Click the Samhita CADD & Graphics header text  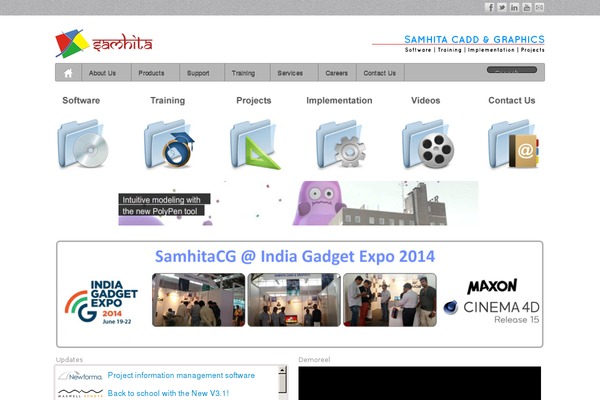coord(474,39)
